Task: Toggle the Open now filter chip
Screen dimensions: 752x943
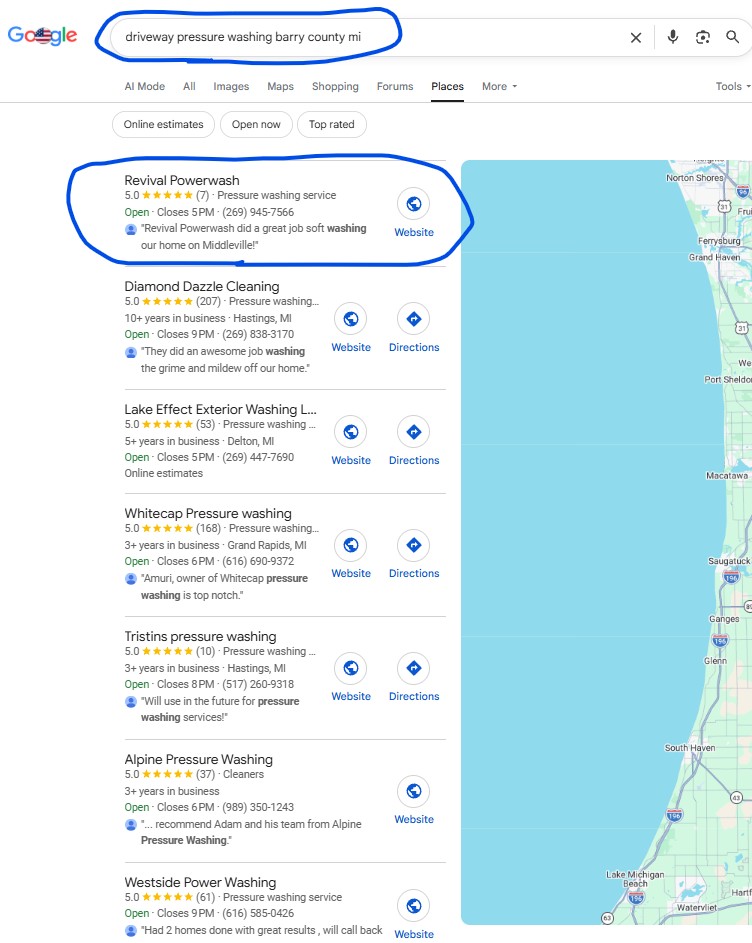Action: 256,124
